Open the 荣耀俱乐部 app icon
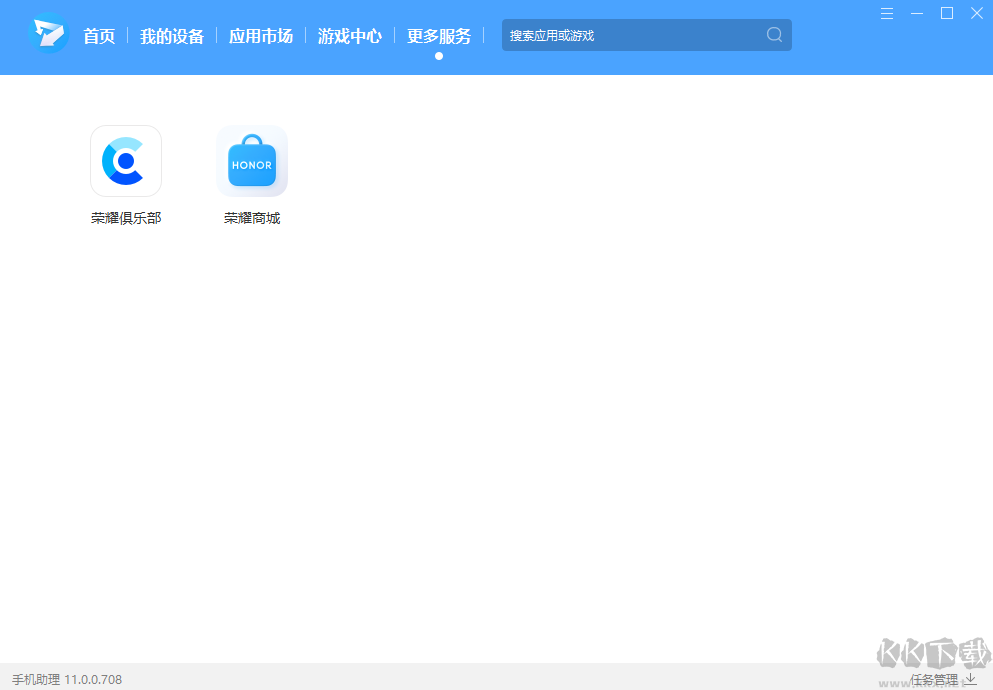993x690 pixels. (x=126, y=161)
